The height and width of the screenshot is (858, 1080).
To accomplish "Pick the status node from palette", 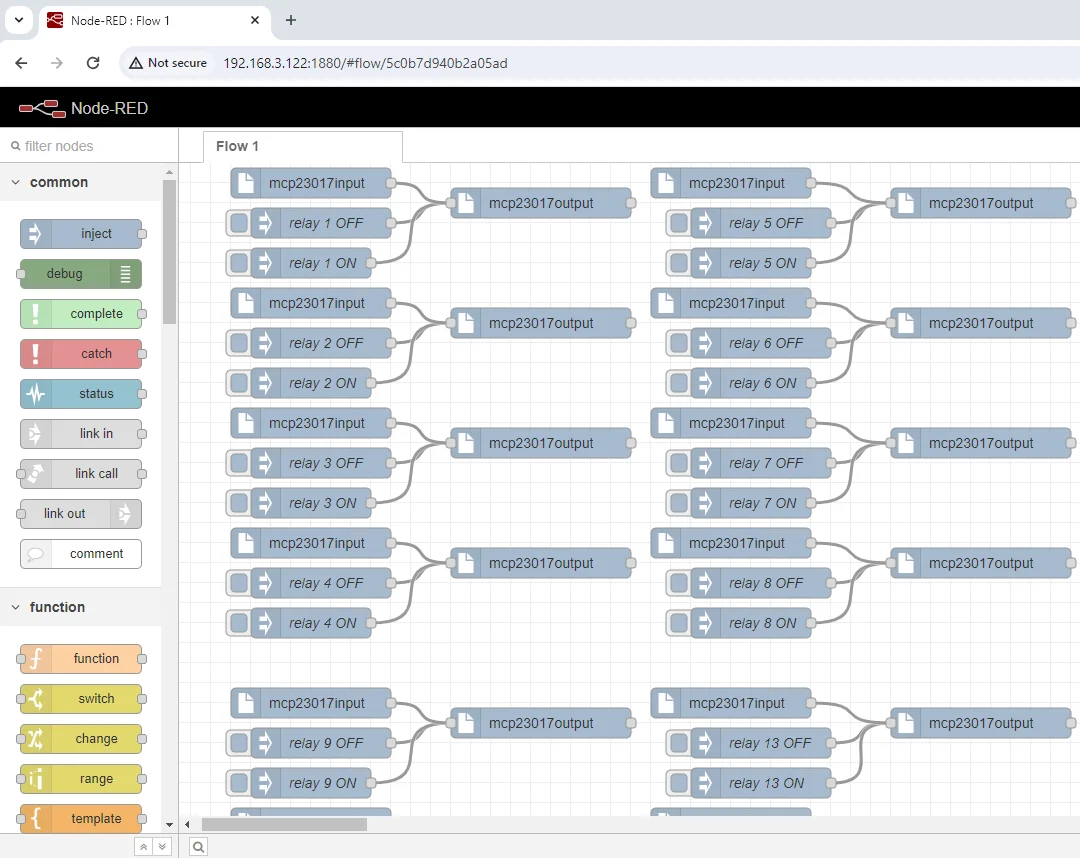I will point(80,394).
